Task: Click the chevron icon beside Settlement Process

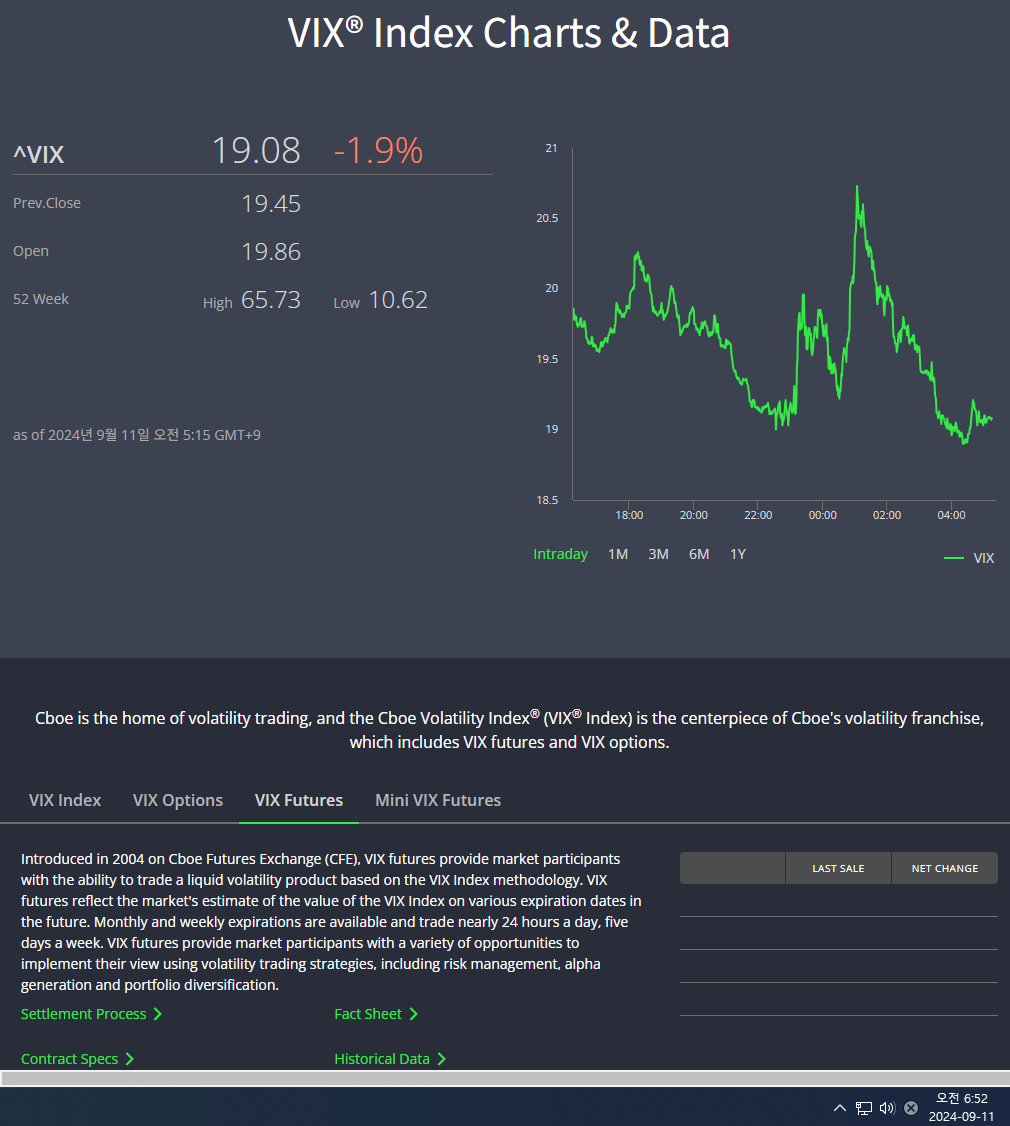Action: coord(158,1014)
